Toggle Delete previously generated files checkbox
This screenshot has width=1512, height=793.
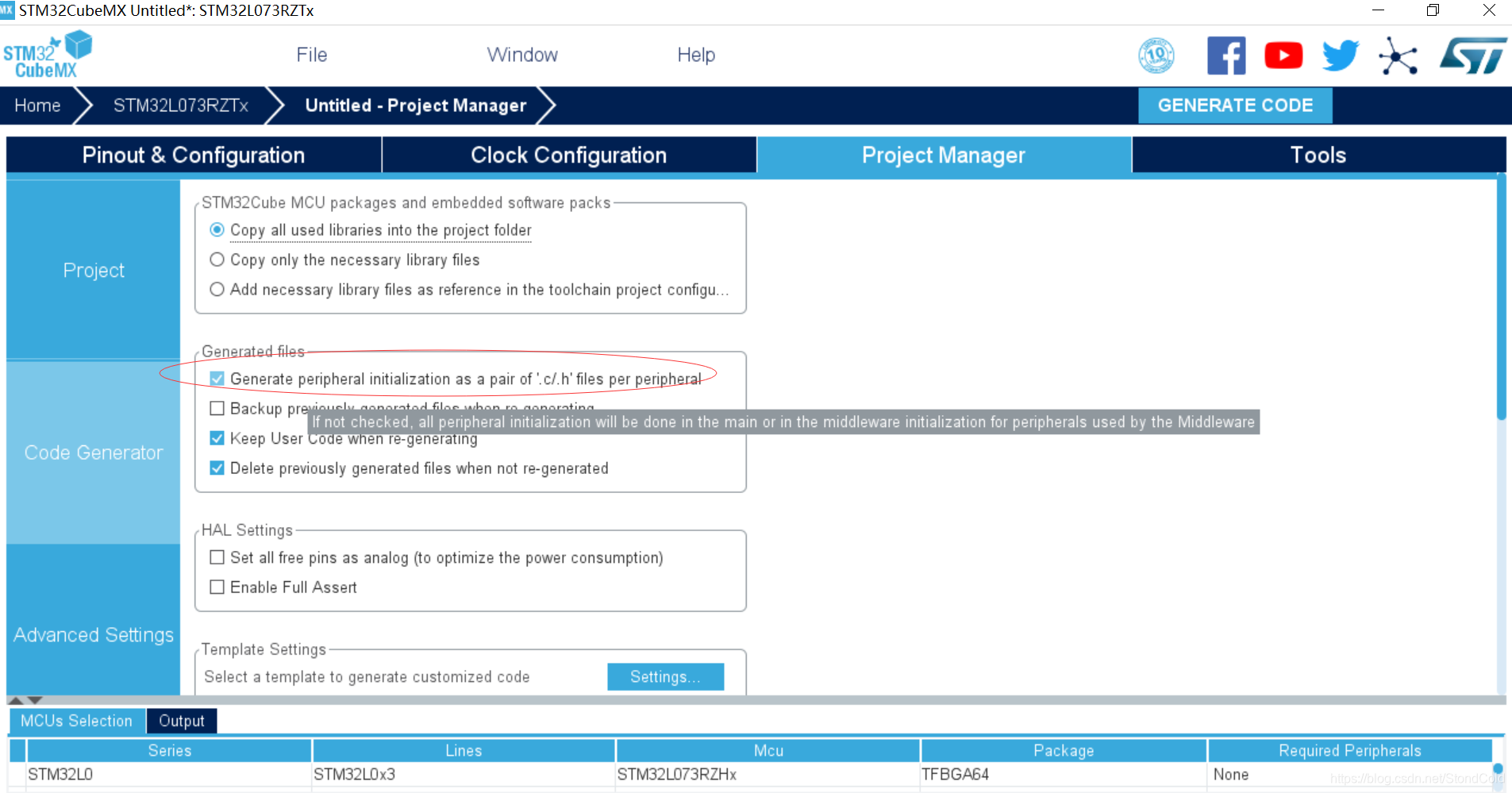pos(217,468)
